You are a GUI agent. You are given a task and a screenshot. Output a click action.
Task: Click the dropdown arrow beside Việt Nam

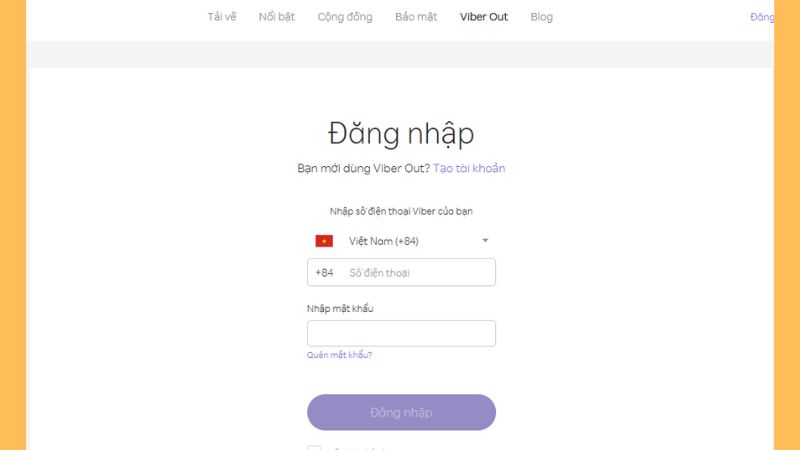click(485, 240)
